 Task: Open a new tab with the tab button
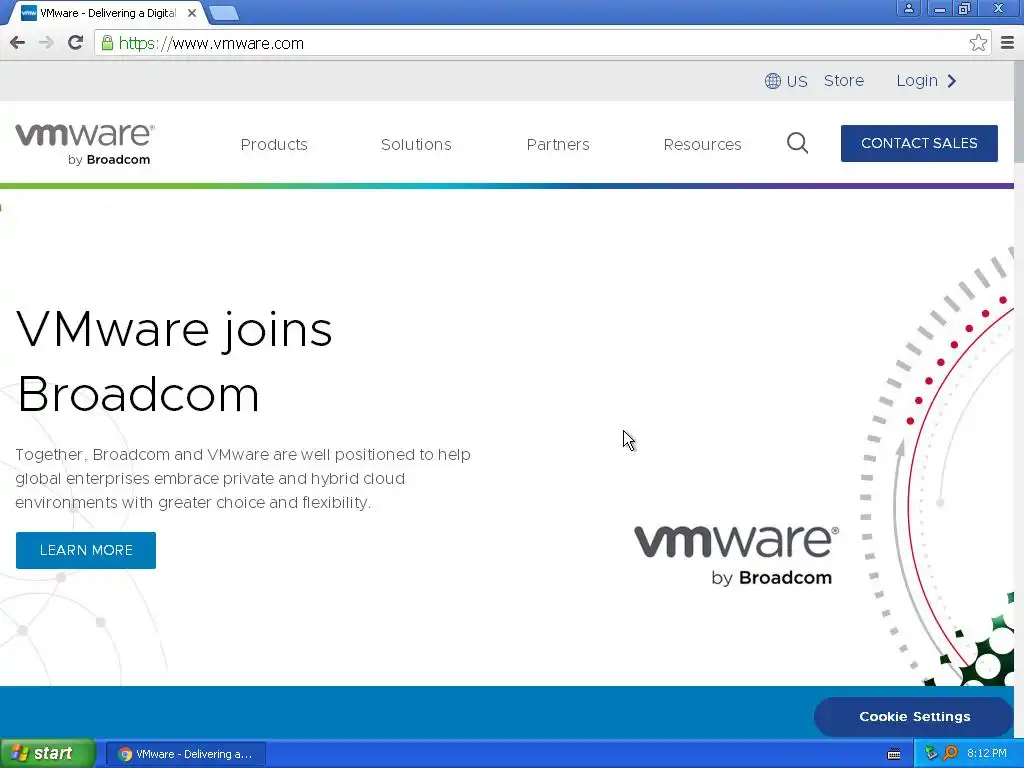(x=224, y=13)
